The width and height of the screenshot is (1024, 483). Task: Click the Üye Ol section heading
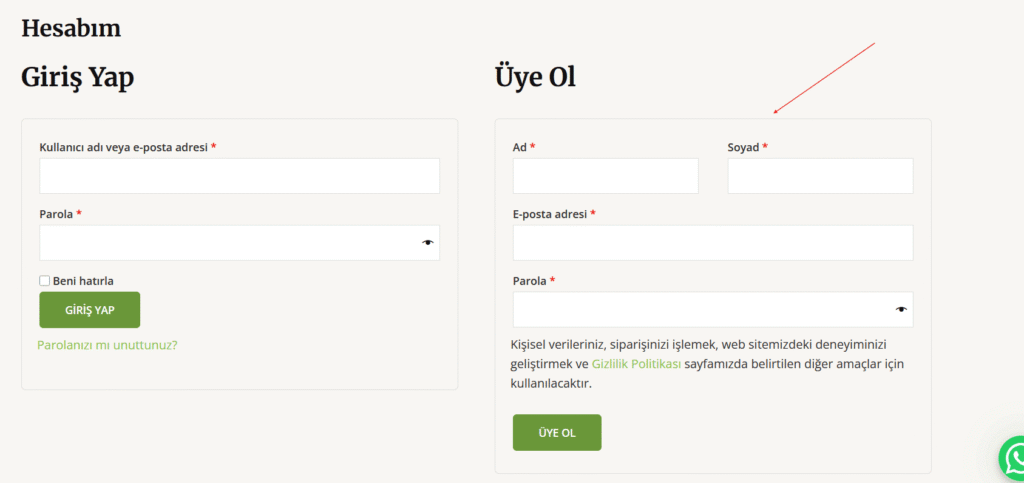(x=535, y=77)
